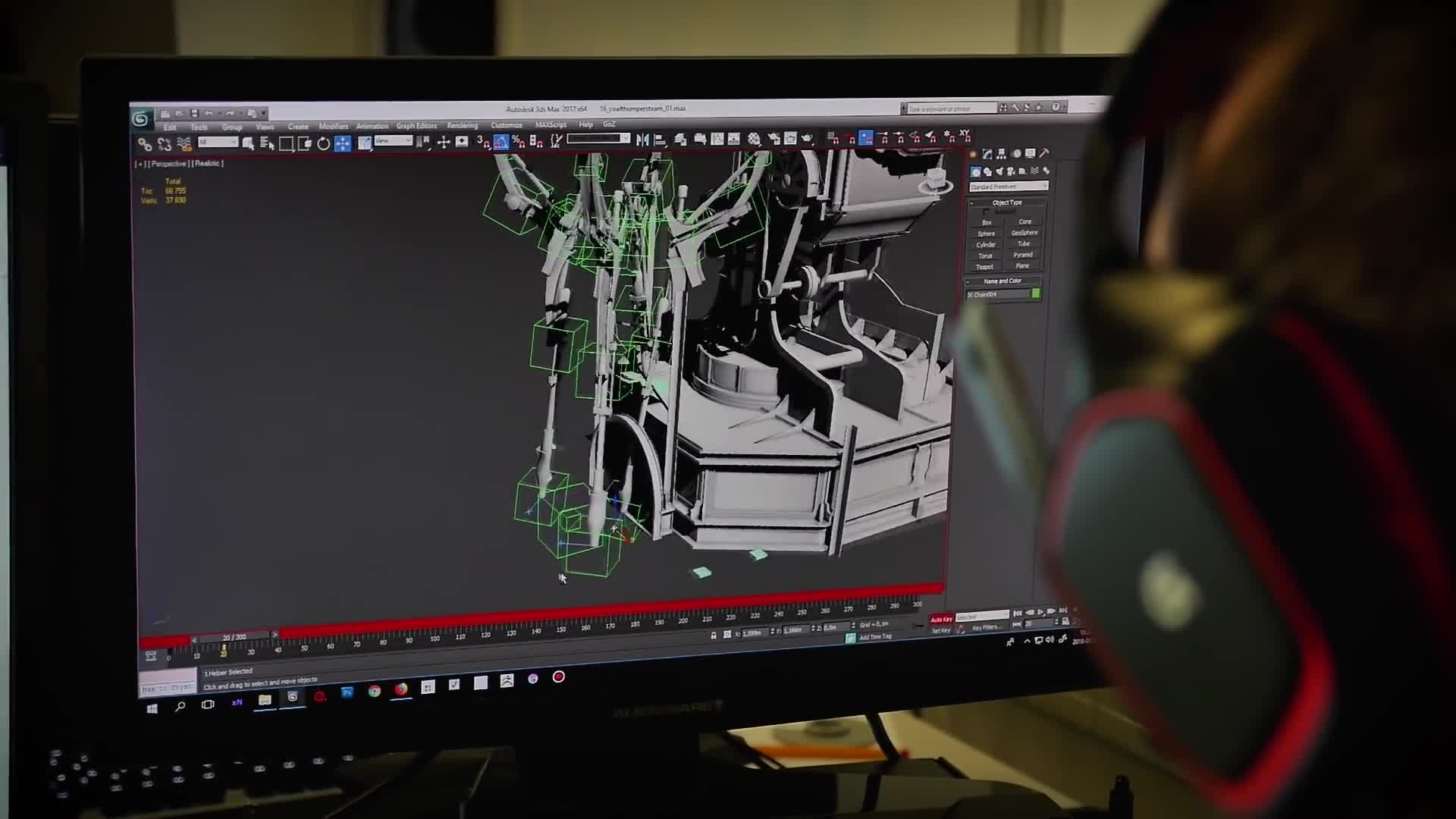The height and width of the screenshot is (819, 1456).
Task: Open the Utilities command panel
Action: pyautogui.click(x=1044, y=153)
